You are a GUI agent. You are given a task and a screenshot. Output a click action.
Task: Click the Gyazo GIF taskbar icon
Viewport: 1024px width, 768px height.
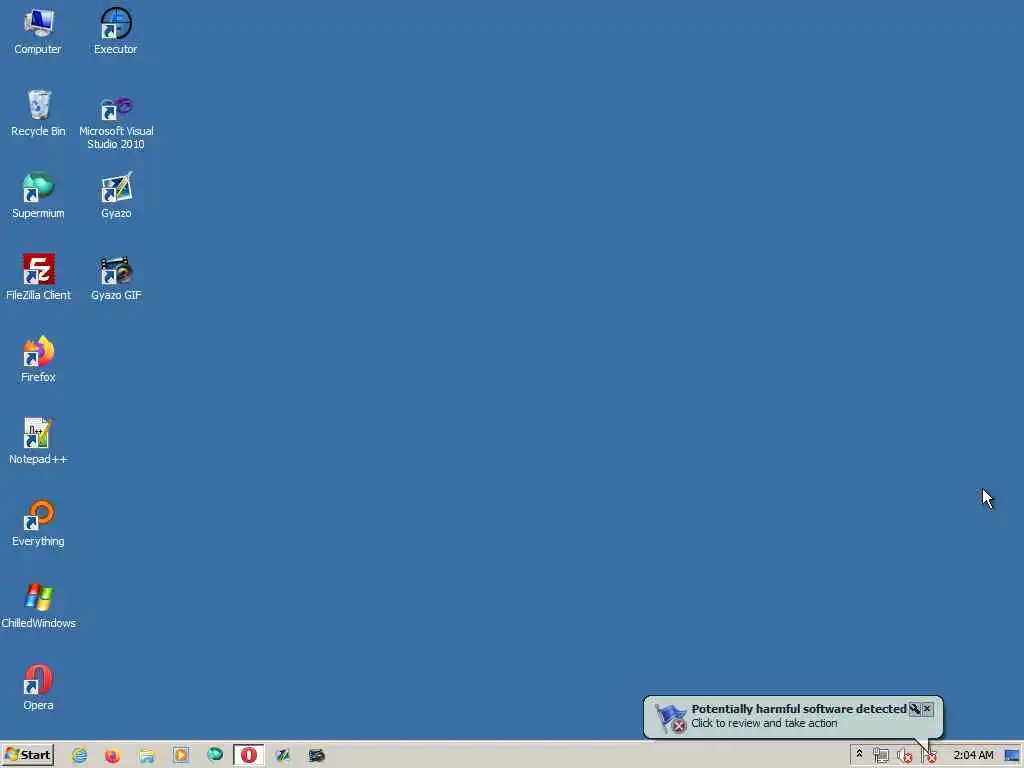coord(317,756)
